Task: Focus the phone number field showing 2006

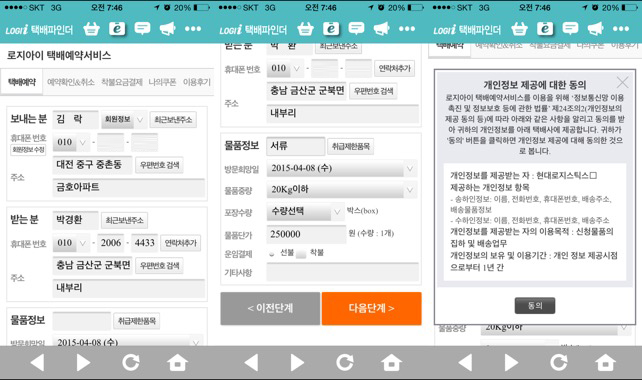Action: 111,243
